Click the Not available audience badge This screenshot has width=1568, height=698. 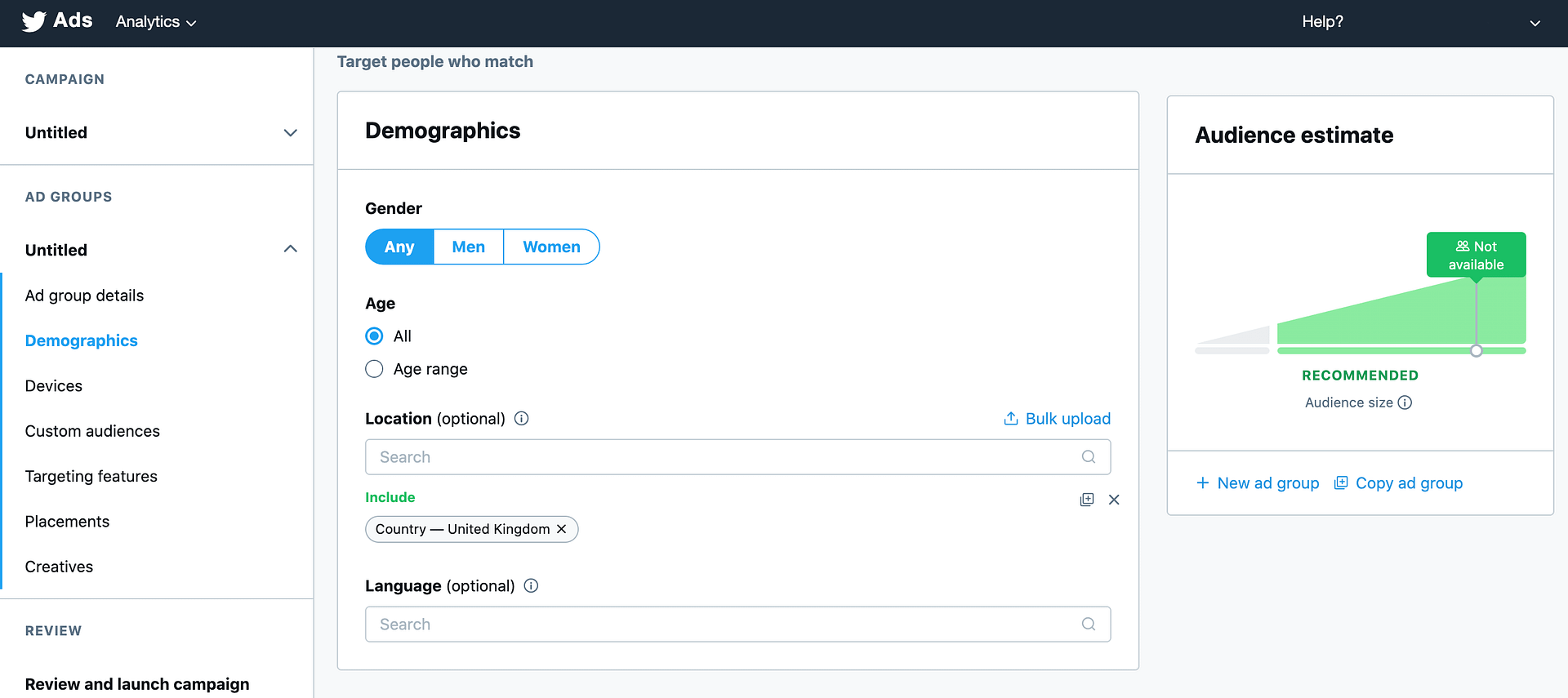pyautogui.click(x=1476, y=255)
